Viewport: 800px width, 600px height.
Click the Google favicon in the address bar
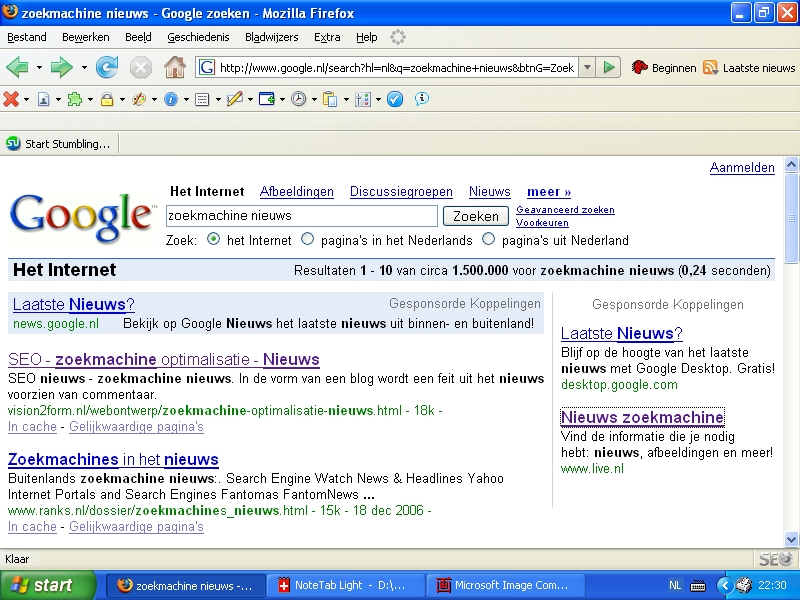[207, 67]
